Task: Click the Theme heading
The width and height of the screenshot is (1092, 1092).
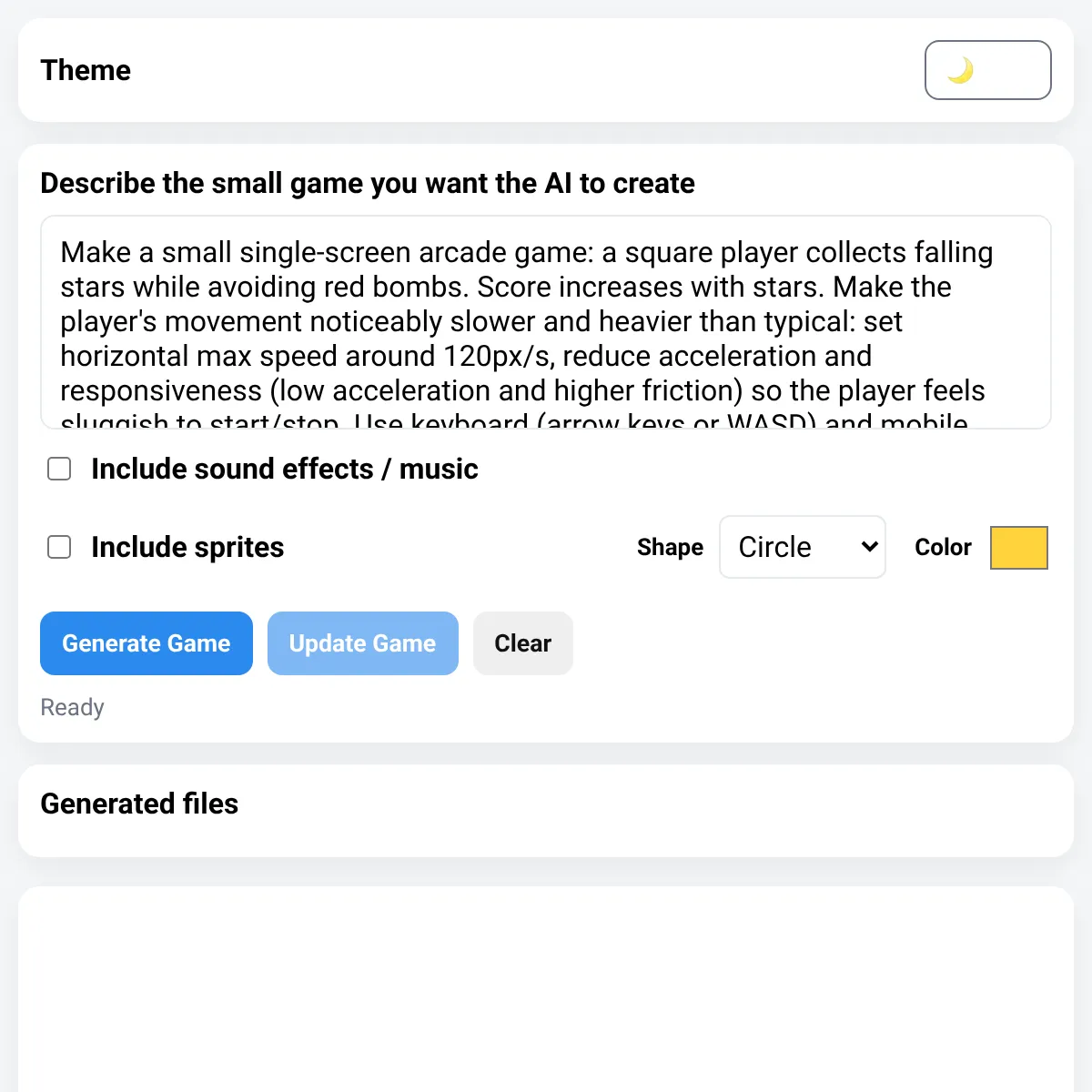Action: point(86,70)
